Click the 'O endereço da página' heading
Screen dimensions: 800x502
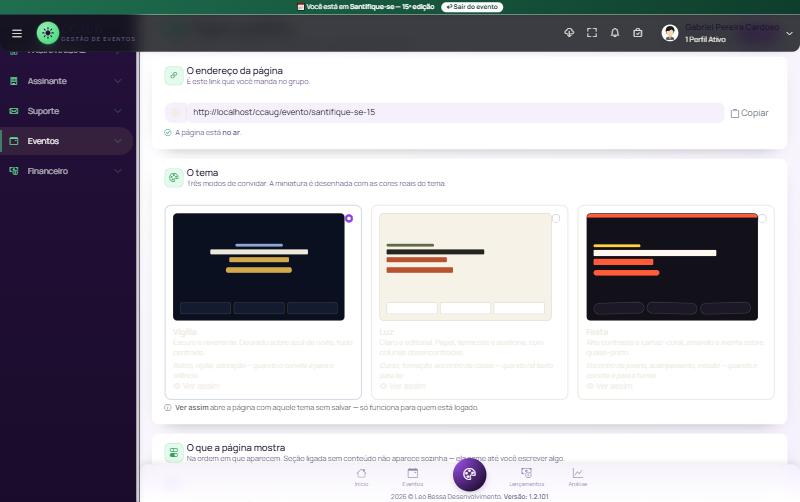click(234, 71)
